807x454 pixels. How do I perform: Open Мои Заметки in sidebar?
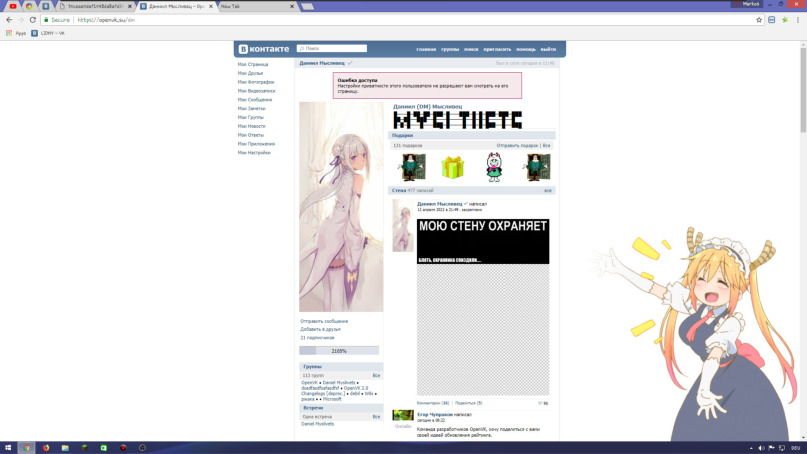(251, 109)
